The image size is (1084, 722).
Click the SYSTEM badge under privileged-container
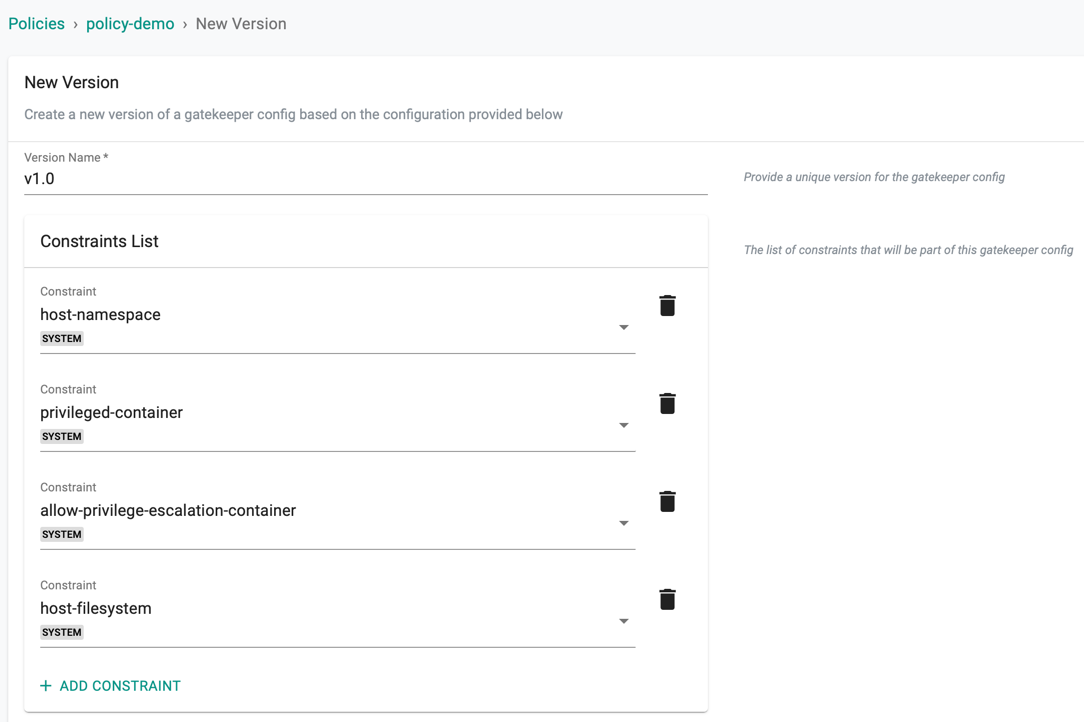pyautogui.click(x=62, y=436)
